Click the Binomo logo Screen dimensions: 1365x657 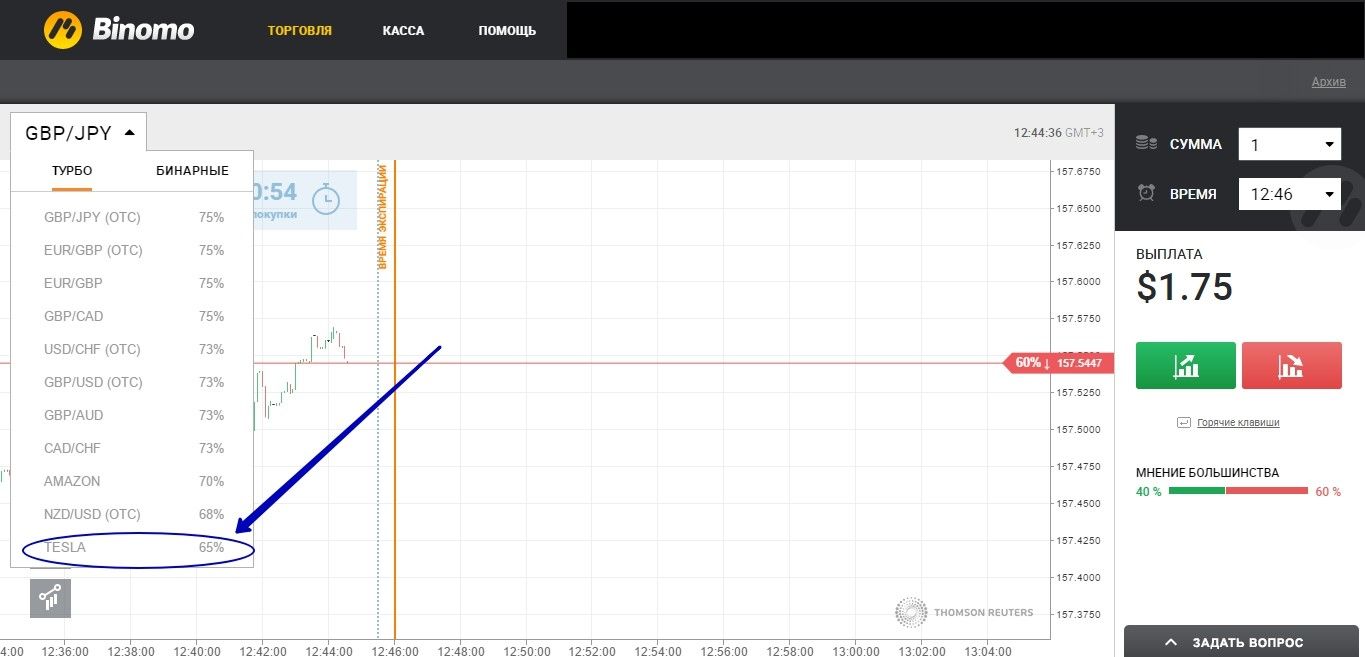pos(119,30)
